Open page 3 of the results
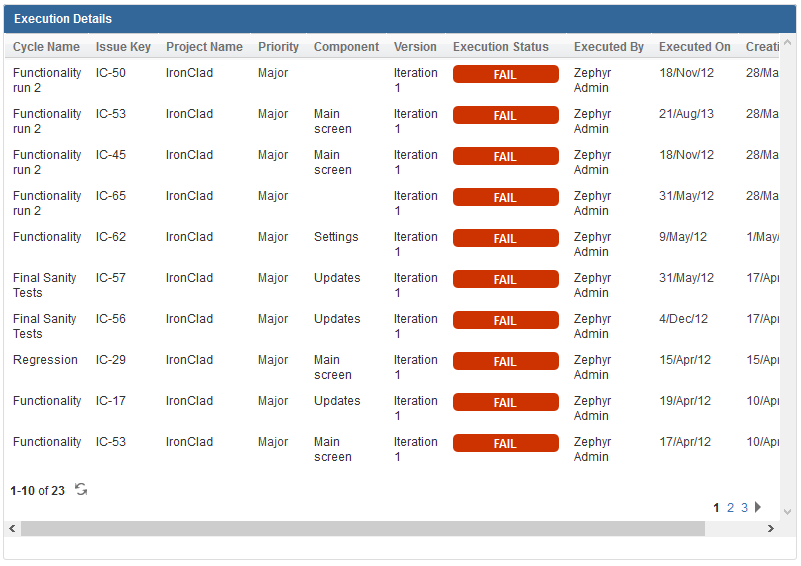Image resolution: width=801 pixels, height=566 pixels. (744, 508)
